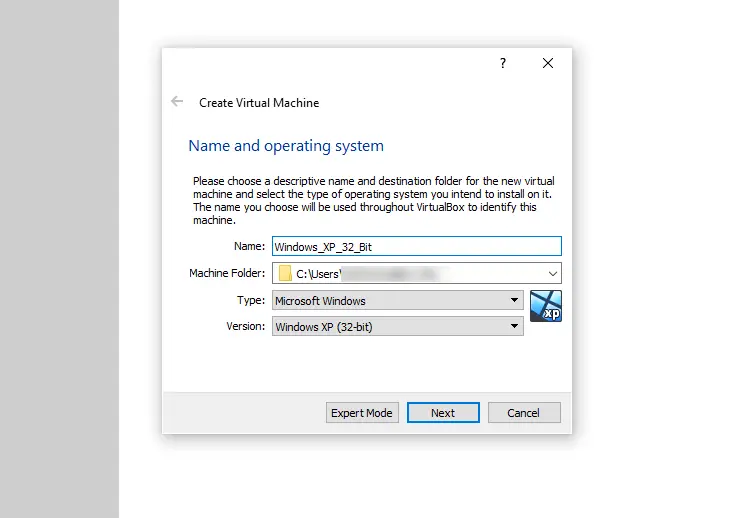This screenshot has width=742, height=518.
Task: Click the "Create Virtual Machine" title text
Action: [259, 103]
